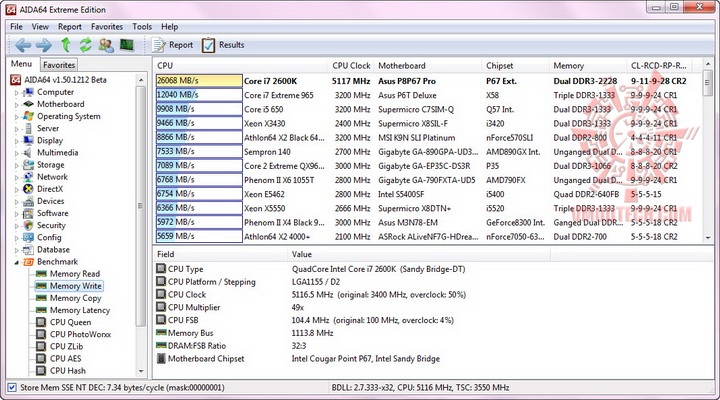Viewport: 720px width, 400px height.
Task: Click the Memory Bus field icon
Action: (161, 333)
